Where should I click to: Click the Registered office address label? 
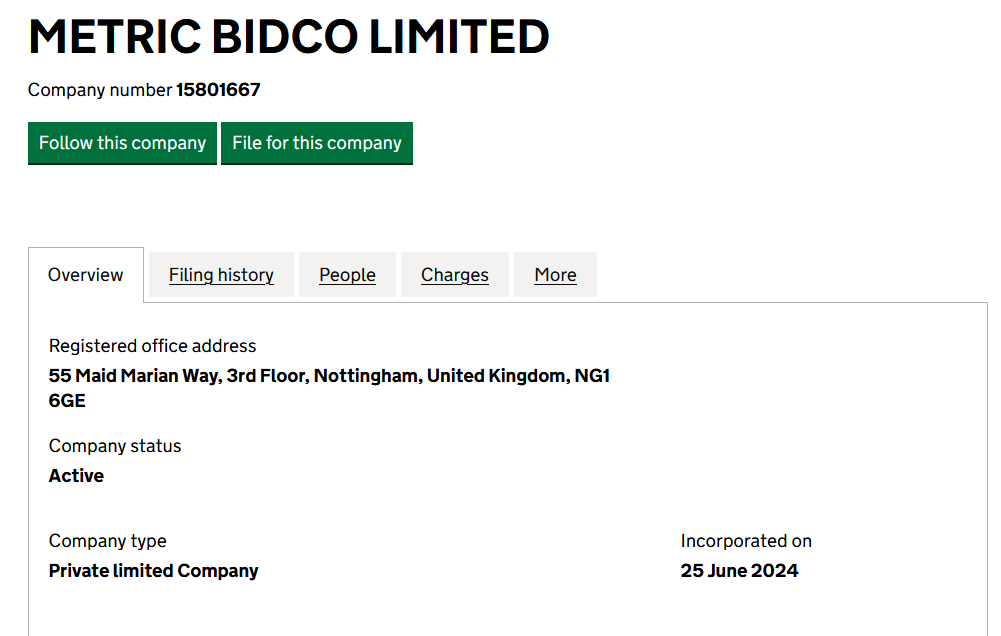tap(152, 346)
